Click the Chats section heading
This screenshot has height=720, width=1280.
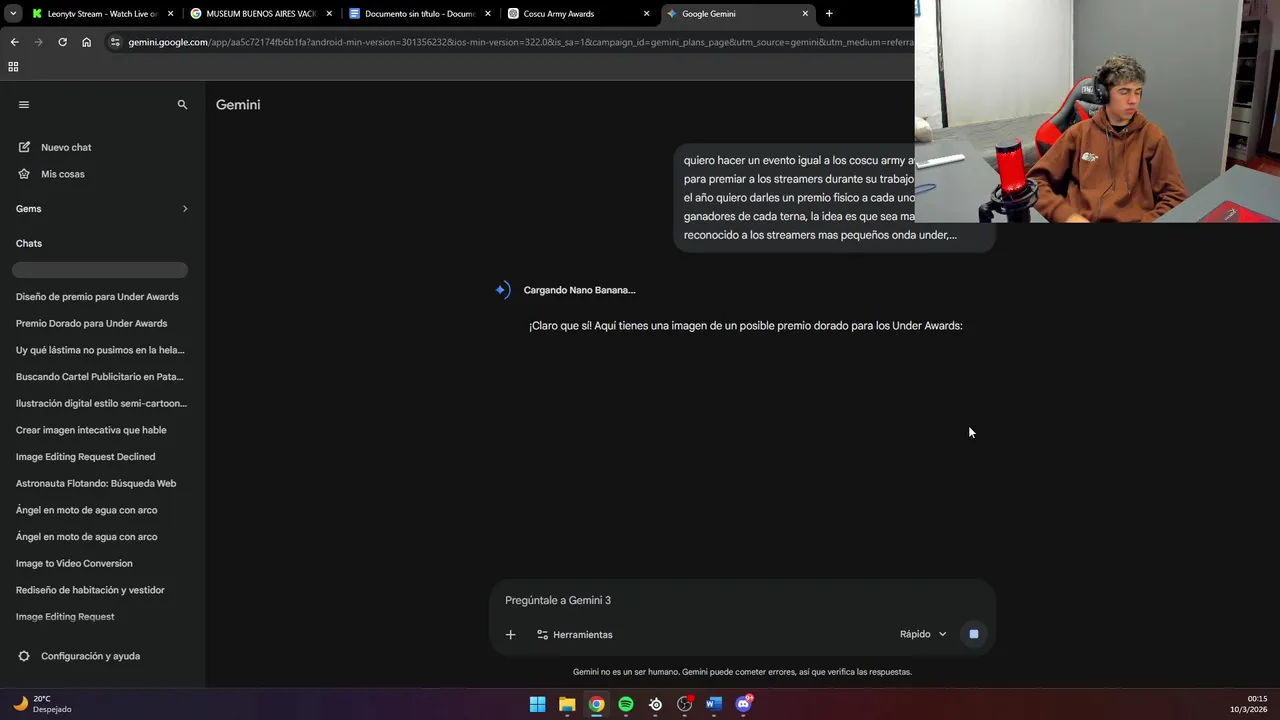pyautogui.click(x=29, y=243)
